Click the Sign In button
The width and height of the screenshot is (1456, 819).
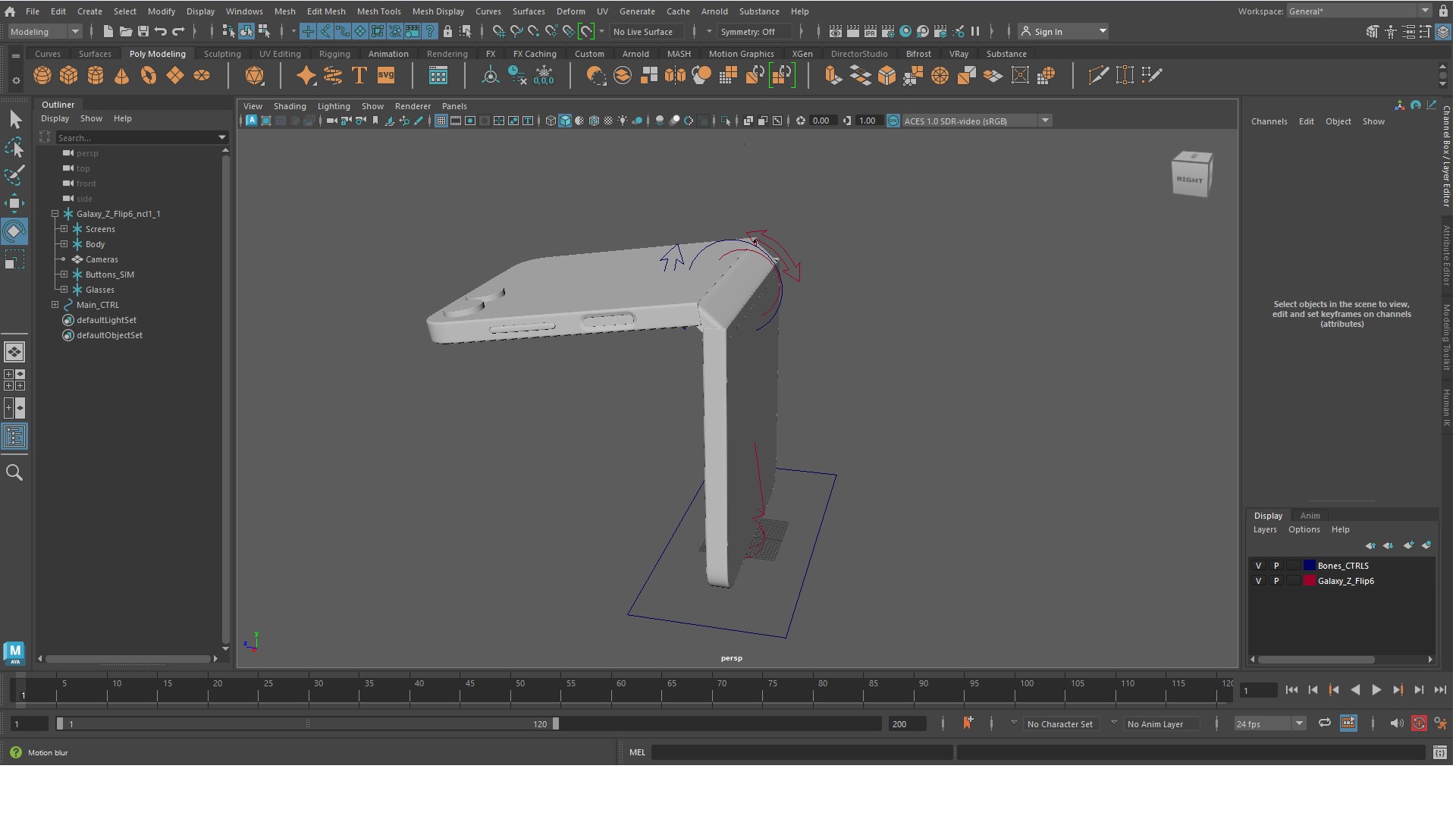[1047, 32]
